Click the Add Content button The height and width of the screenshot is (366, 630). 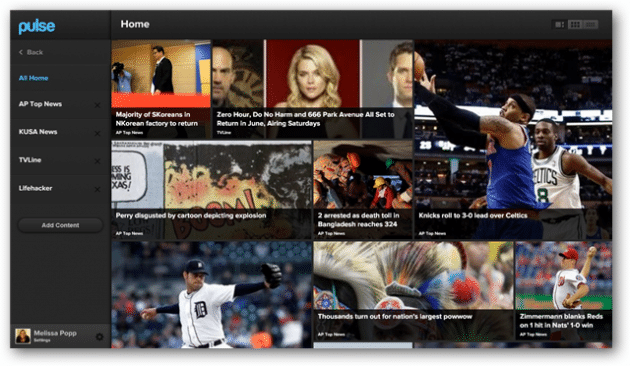[60, 225]
